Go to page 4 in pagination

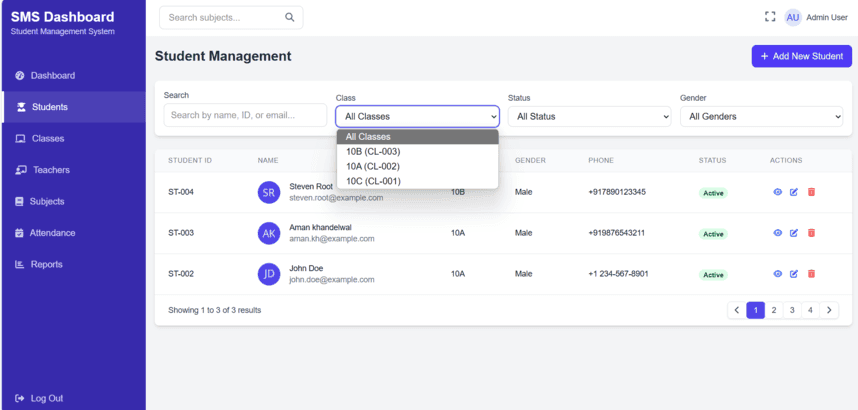point(810,310)
